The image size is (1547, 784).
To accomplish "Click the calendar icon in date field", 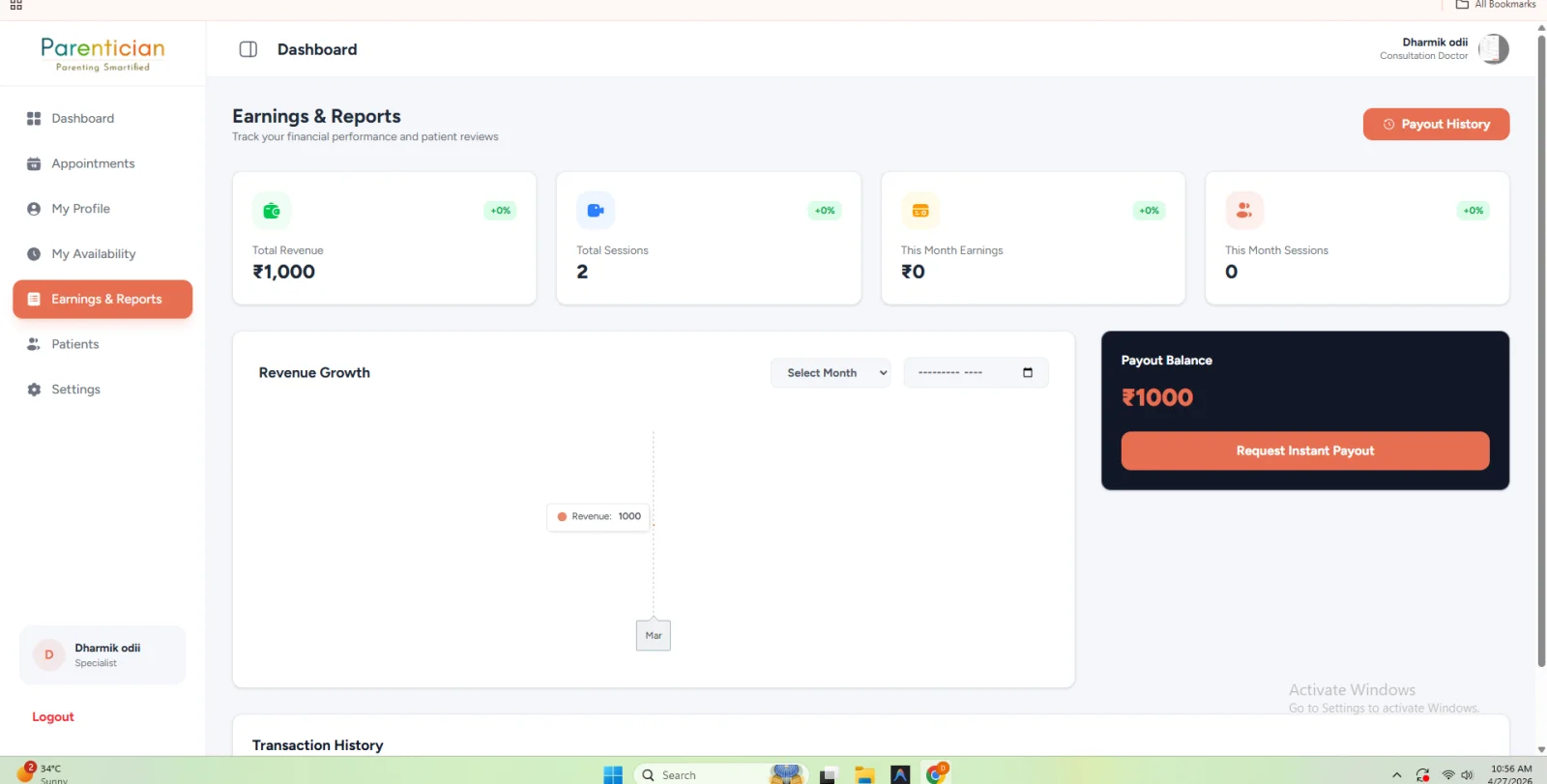I will coord(1028,372).
